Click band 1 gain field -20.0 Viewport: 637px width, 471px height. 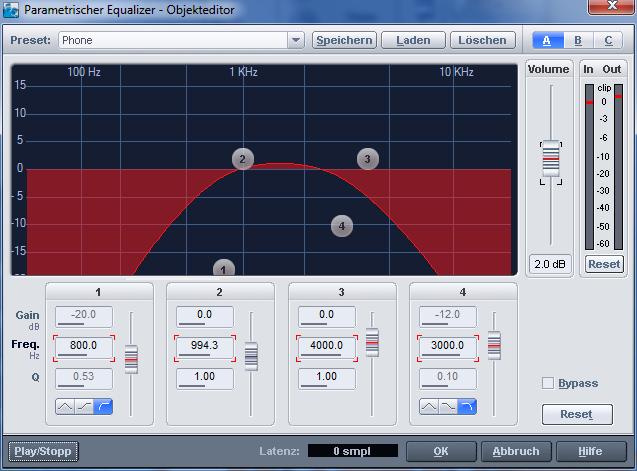[x=84, y=317]
